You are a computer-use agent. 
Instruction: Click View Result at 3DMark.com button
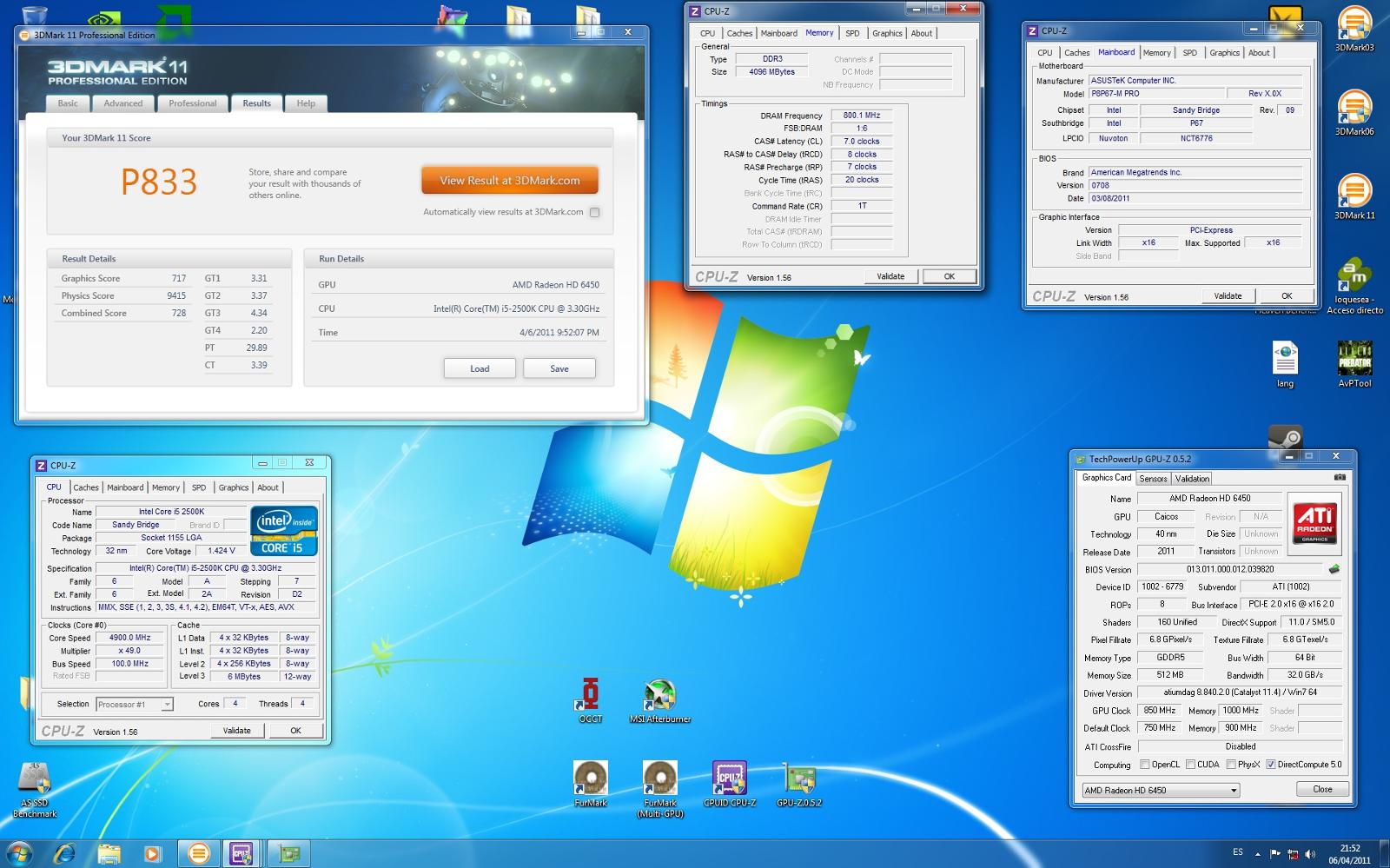510,181
